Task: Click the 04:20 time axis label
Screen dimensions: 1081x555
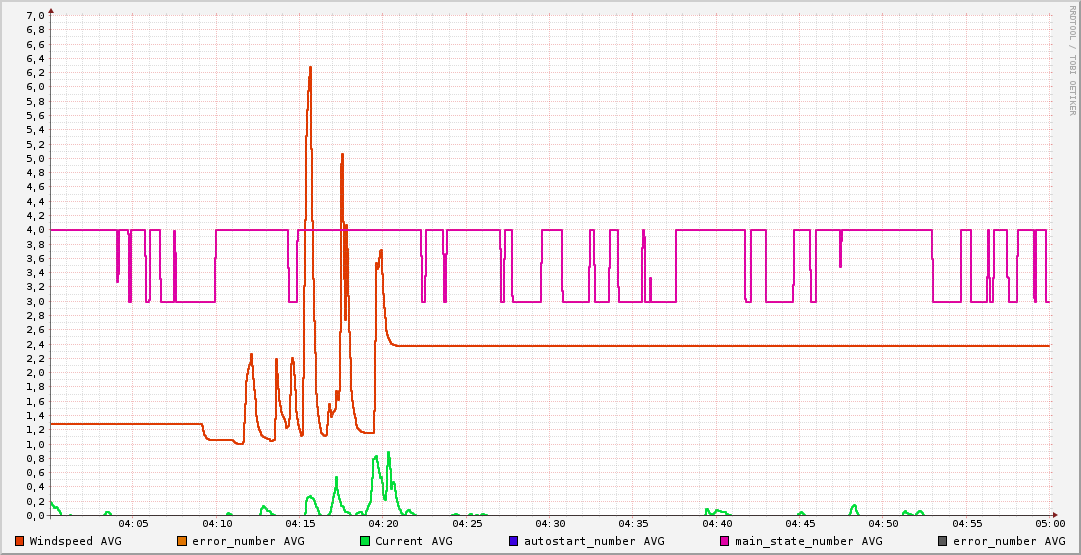Action: (383, 524)
